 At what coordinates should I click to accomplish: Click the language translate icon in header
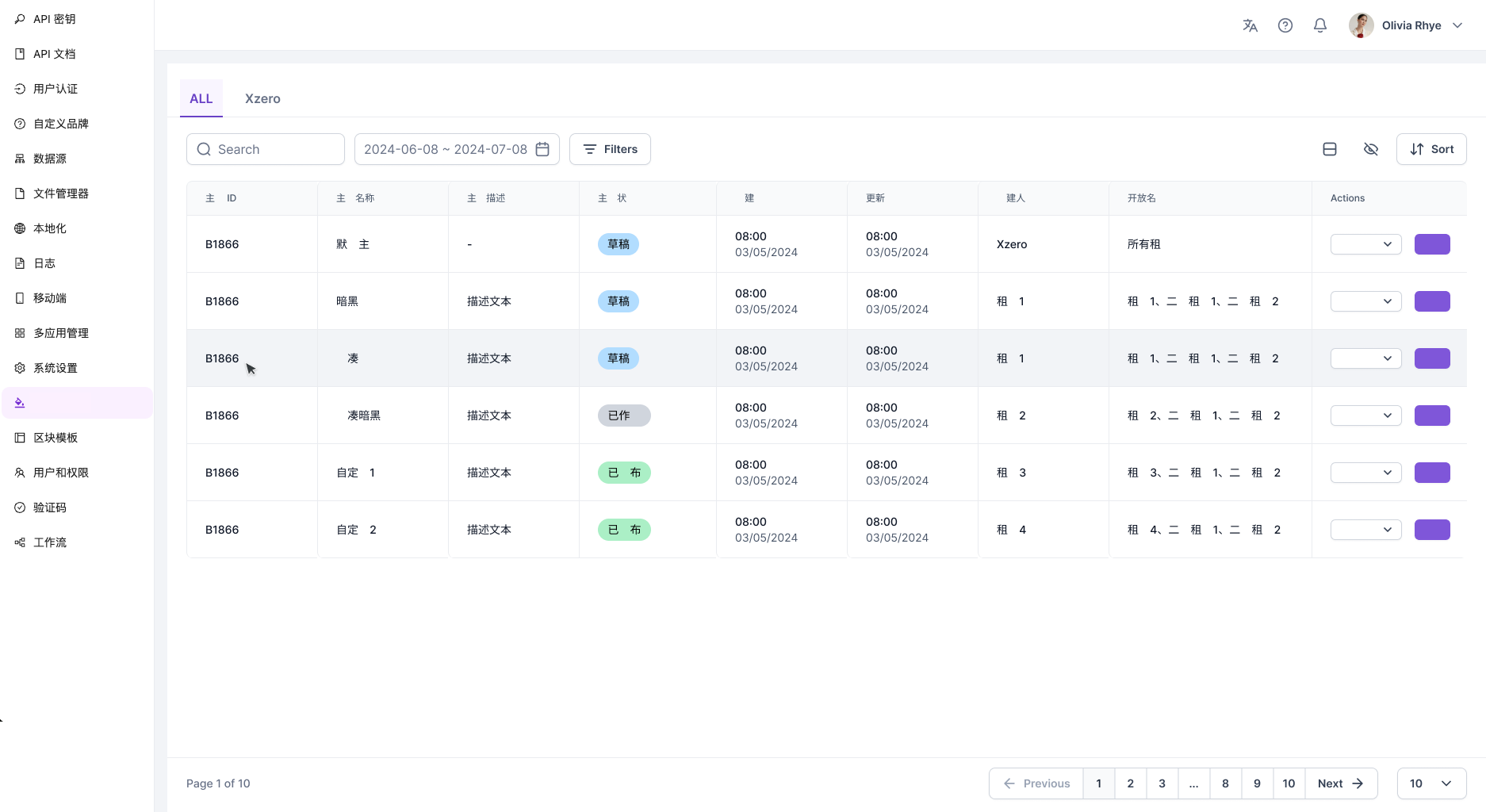1250,25
